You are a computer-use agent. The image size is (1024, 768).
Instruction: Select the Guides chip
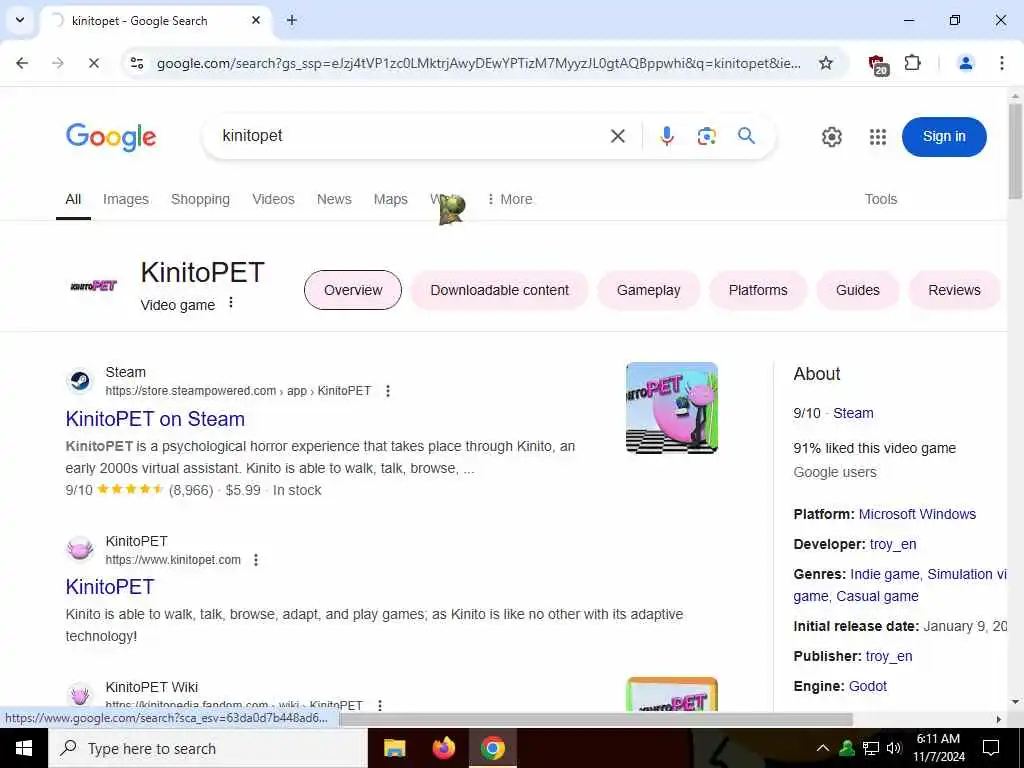pyautogui.click(x=857, y=290)
